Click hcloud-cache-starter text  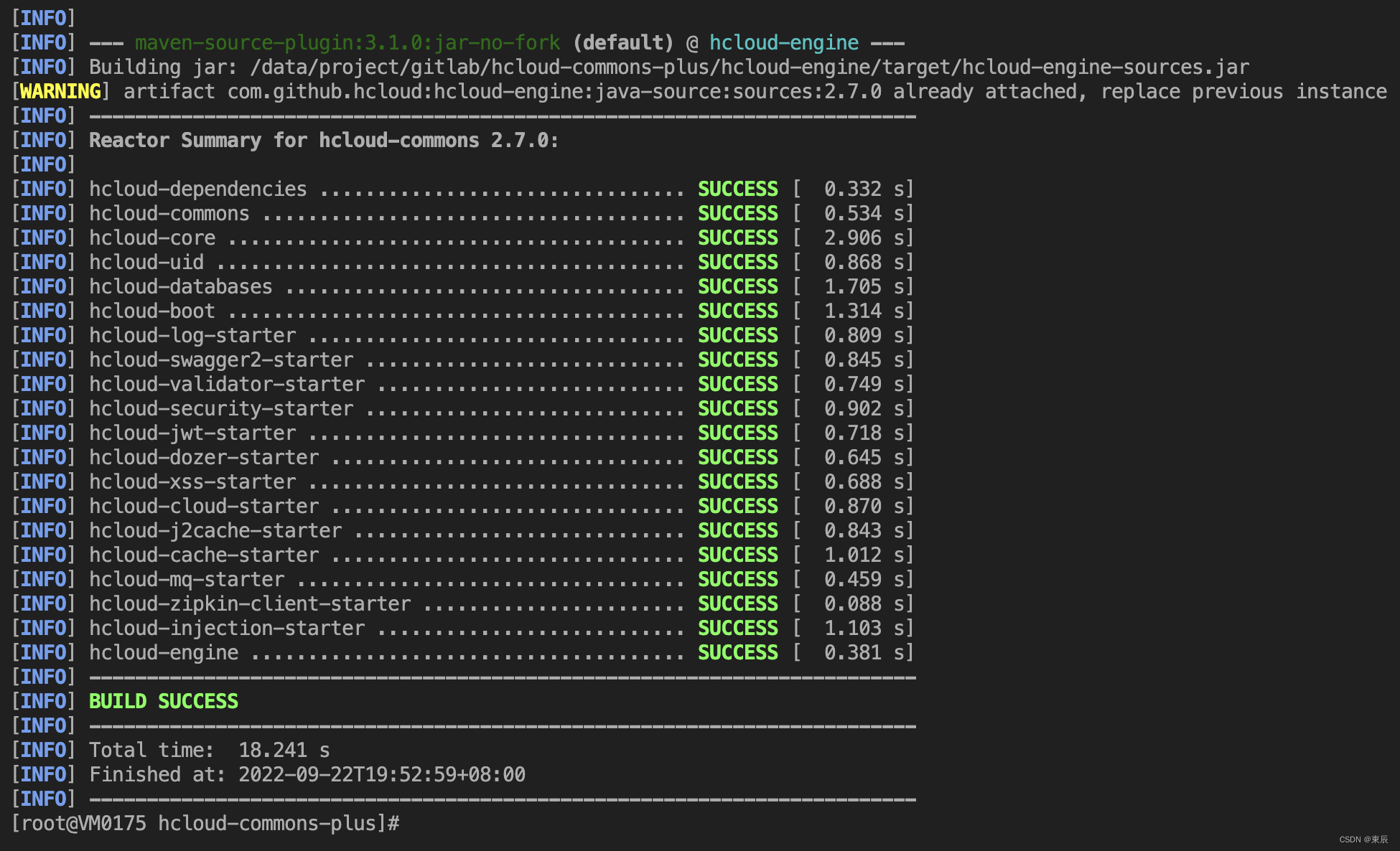click(204, 555)
